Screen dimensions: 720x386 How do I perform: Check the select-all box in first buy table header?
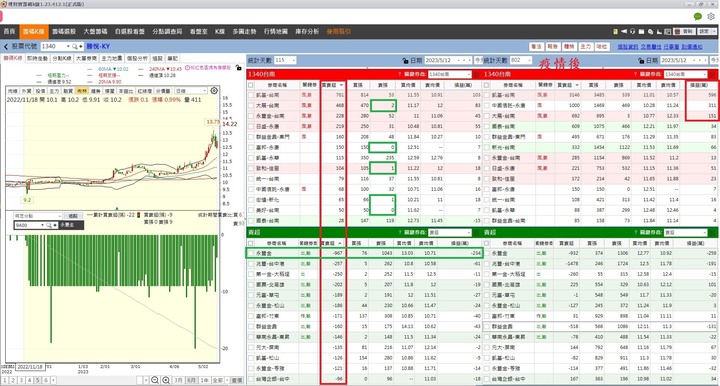[x=251, y=85]
